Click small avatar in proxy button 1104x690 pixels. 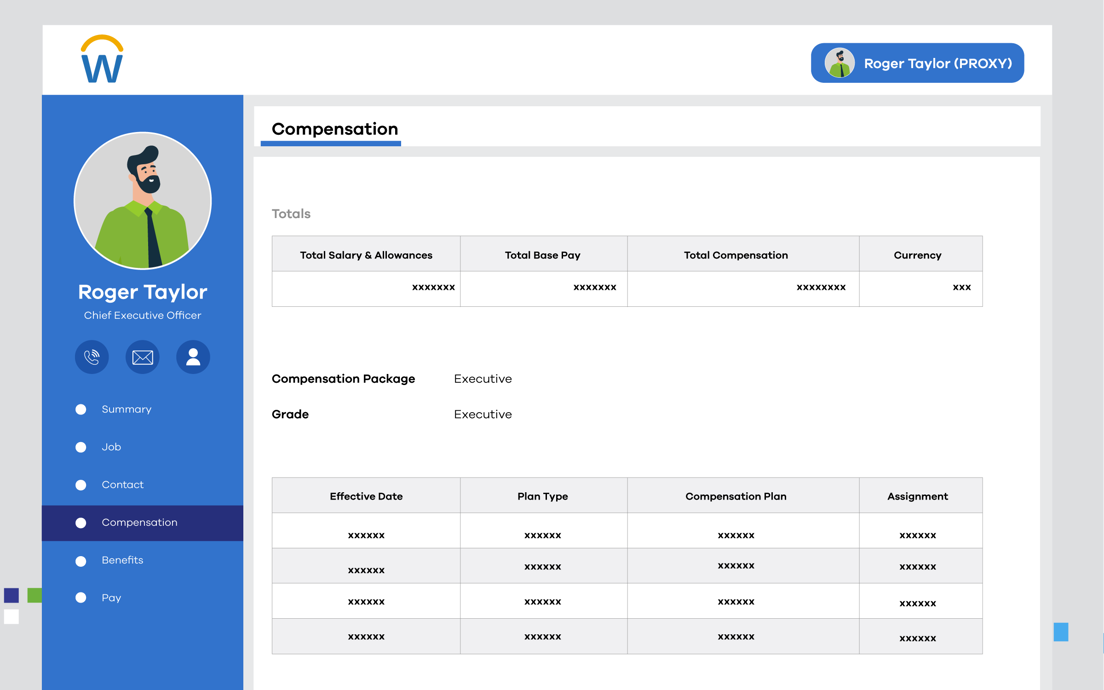pos(840,63)
